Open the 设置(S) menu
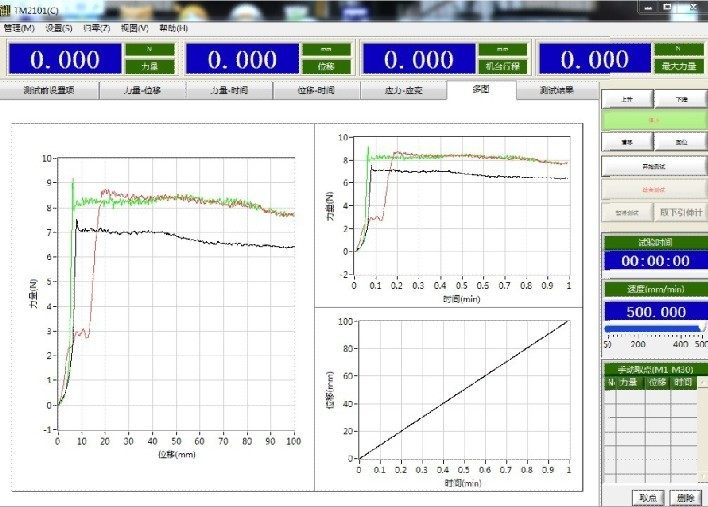This screenshot has width=708, height=507. click(59, 28)
